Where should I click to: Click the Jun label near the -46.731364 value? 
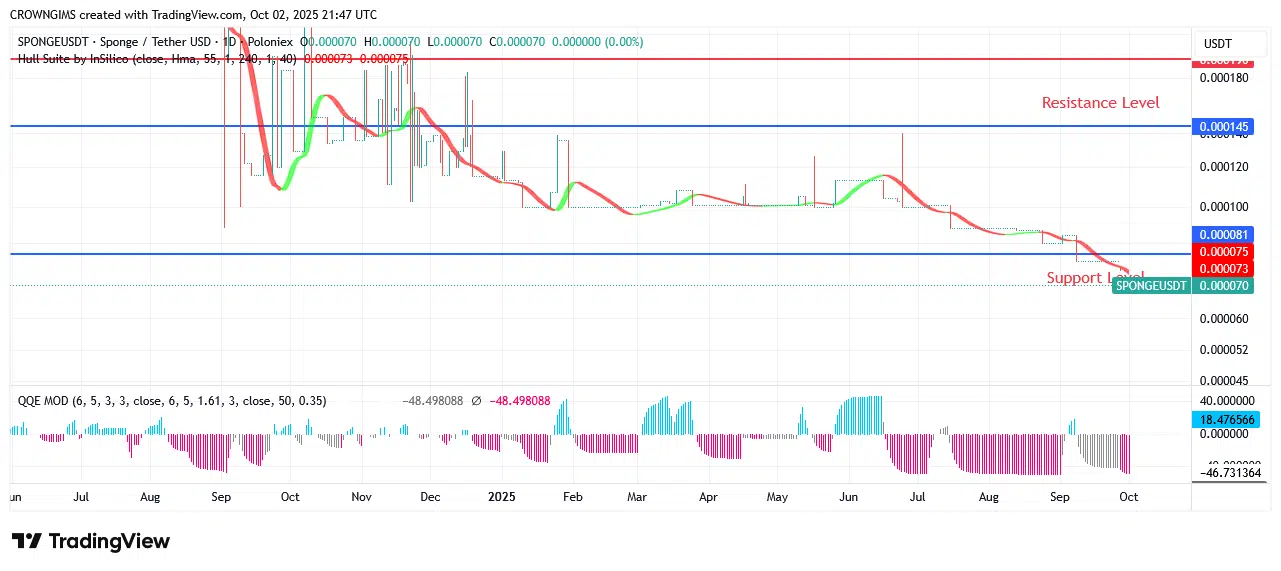[849, 496]
